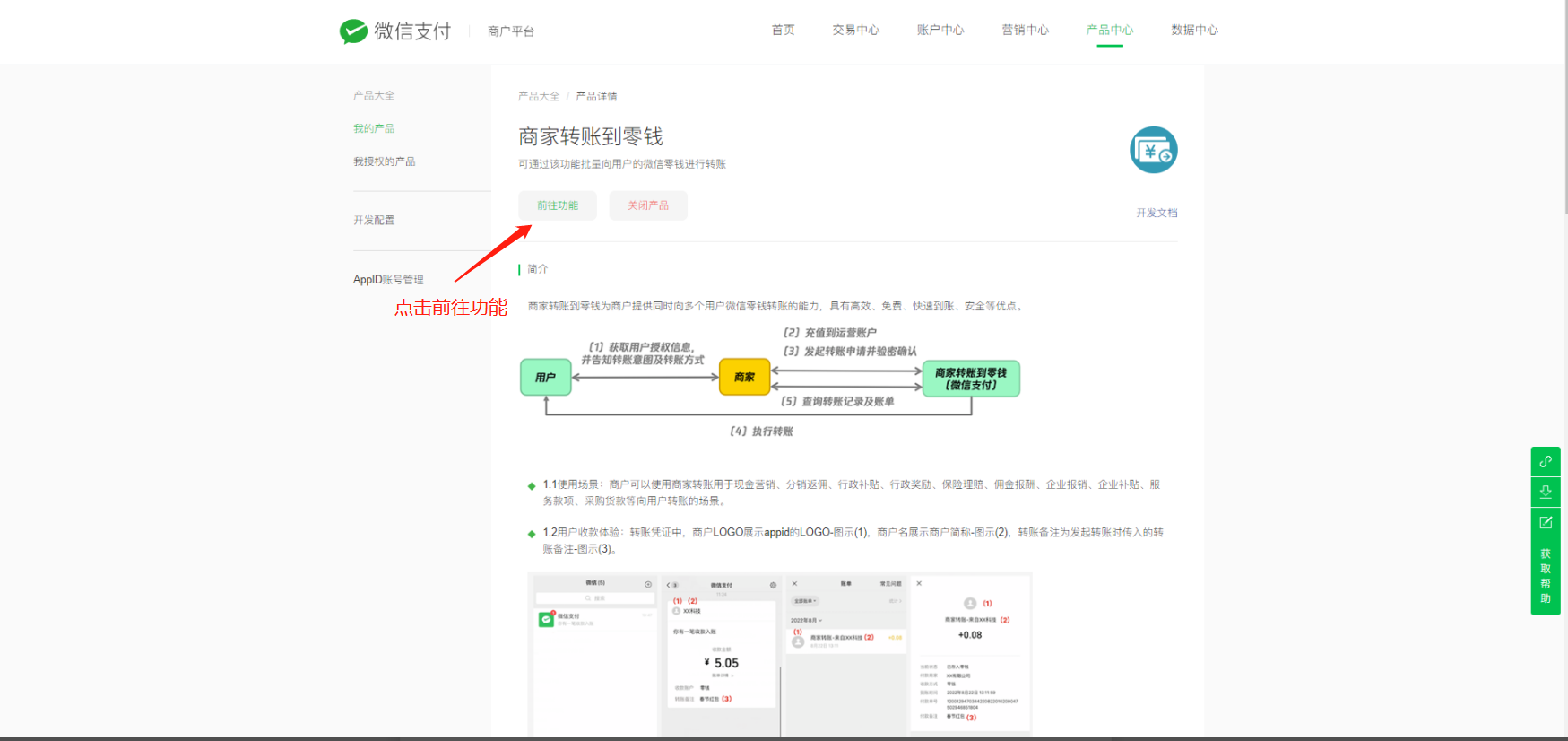Select 我的产品 in the left sidebar
This screenshot has height=741, width=1568.
coord(374,128)
